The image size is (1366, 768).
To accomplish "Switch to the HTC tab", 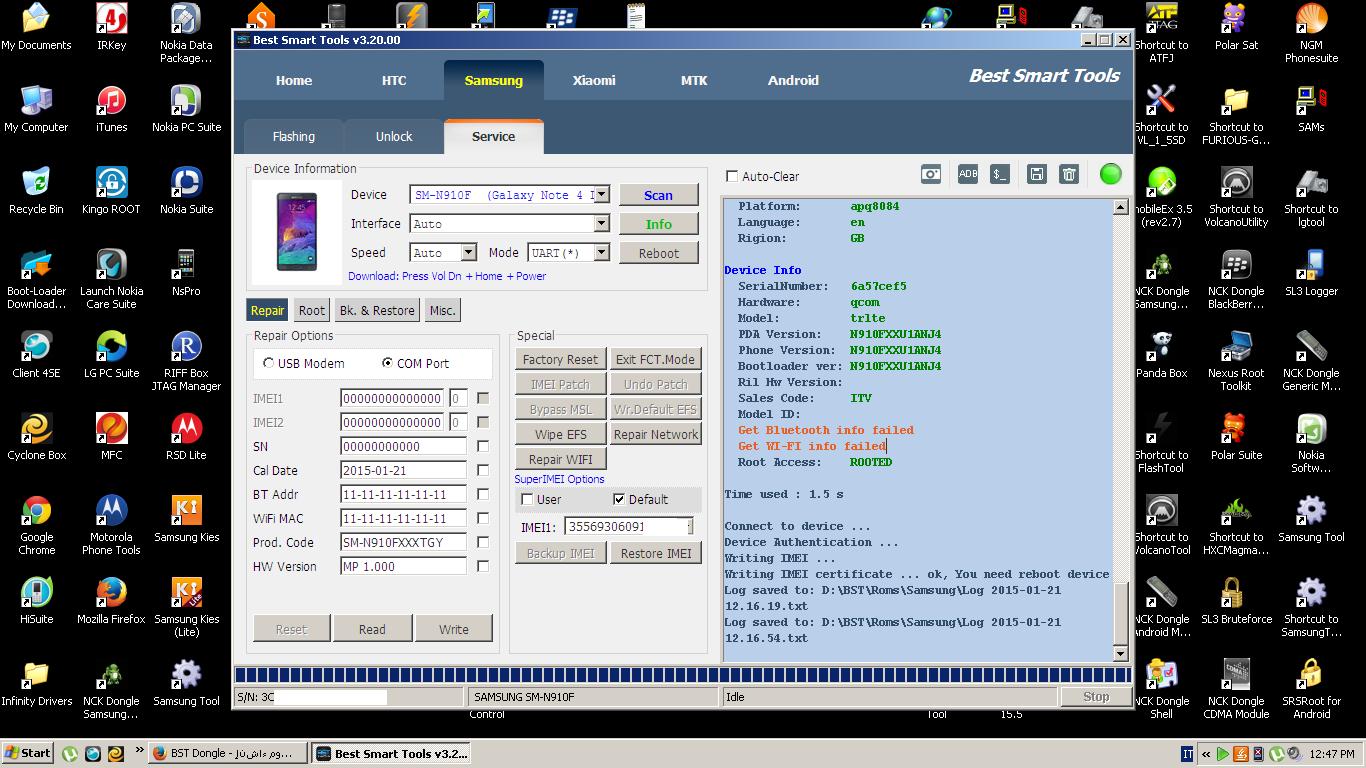I will coord(394,80).
